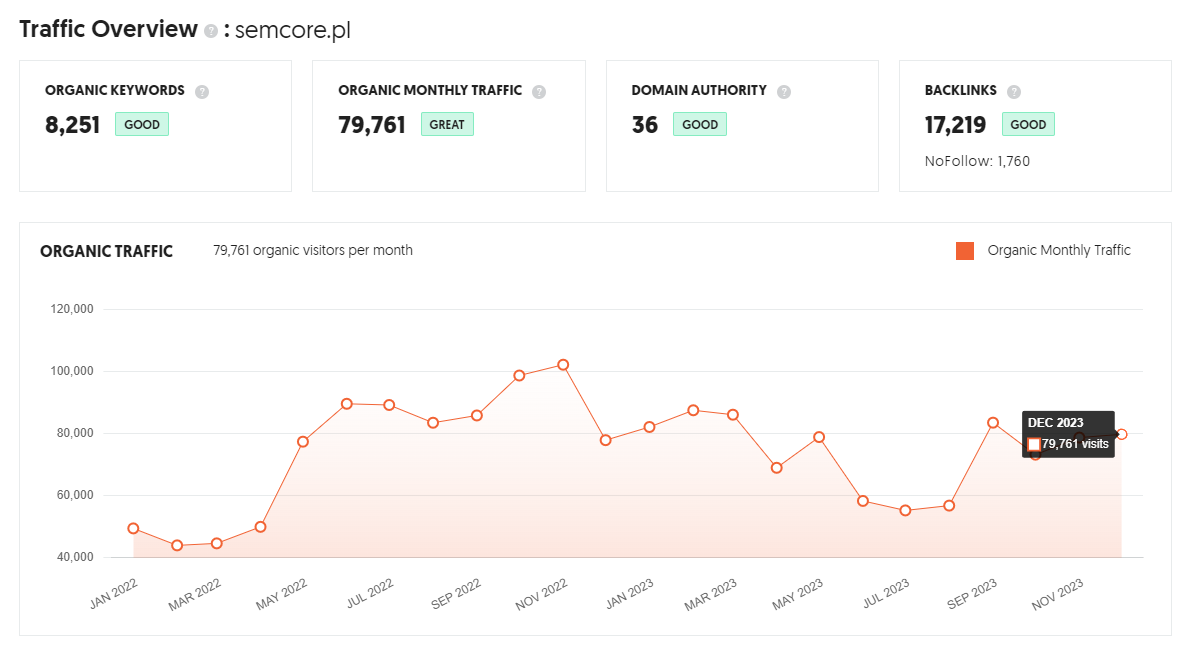Select the Jan 2022 data point
This screenshot has width=1188, height=651.
[133, 528]
